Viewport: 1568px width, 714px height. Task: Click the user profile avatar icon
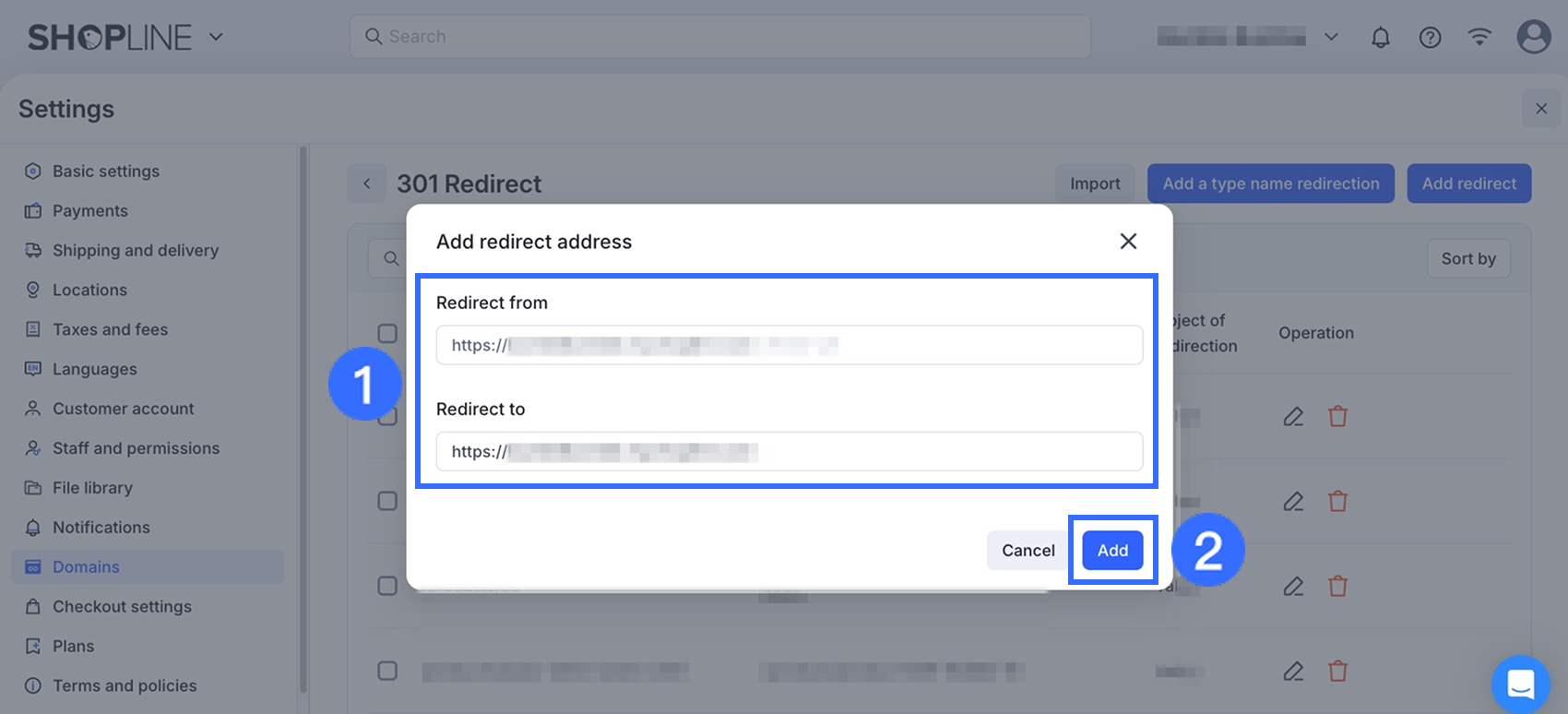click(x=1533, y=37)
